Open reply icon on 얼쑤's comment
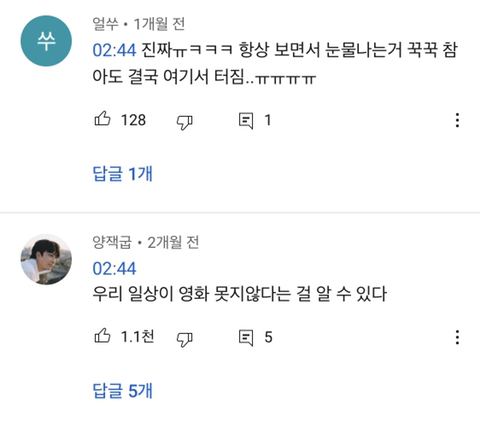Image resolution: width=480 pixels, height=424 pixels. pyautogui.click(x=246, y=121)
